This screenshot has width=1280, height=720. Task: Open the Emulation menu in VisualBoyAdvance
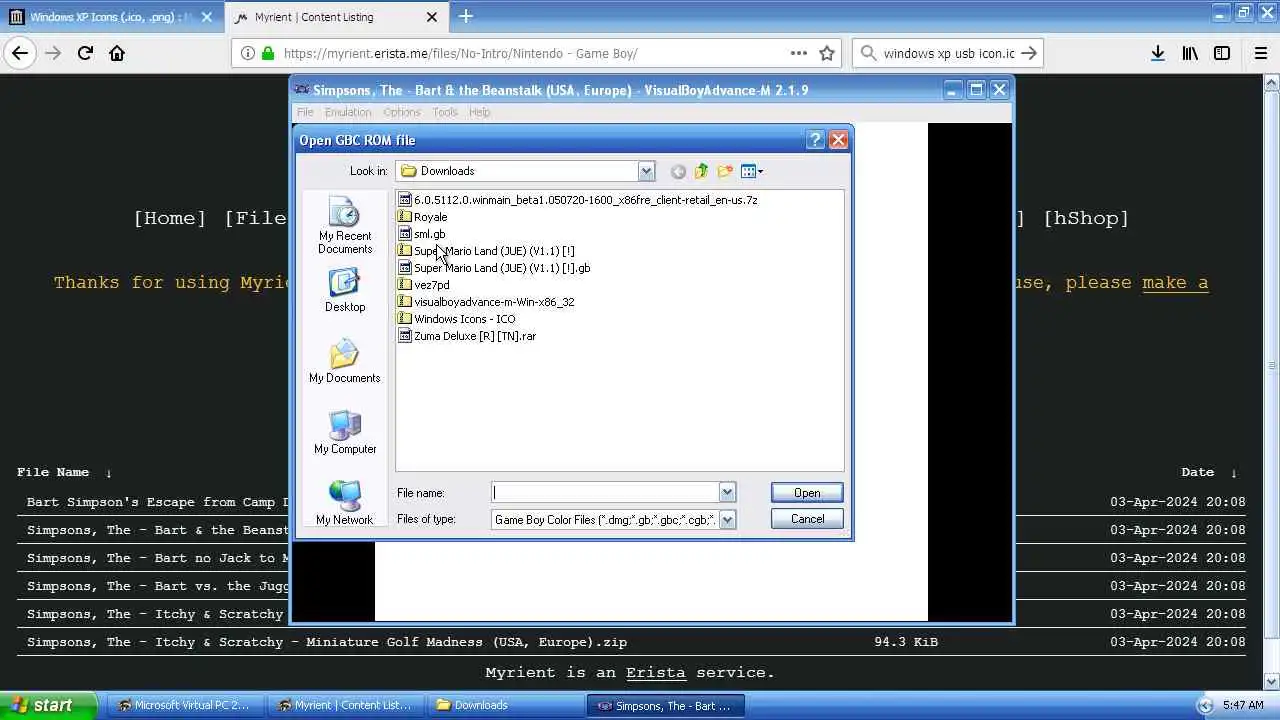(x=348, y=112)
